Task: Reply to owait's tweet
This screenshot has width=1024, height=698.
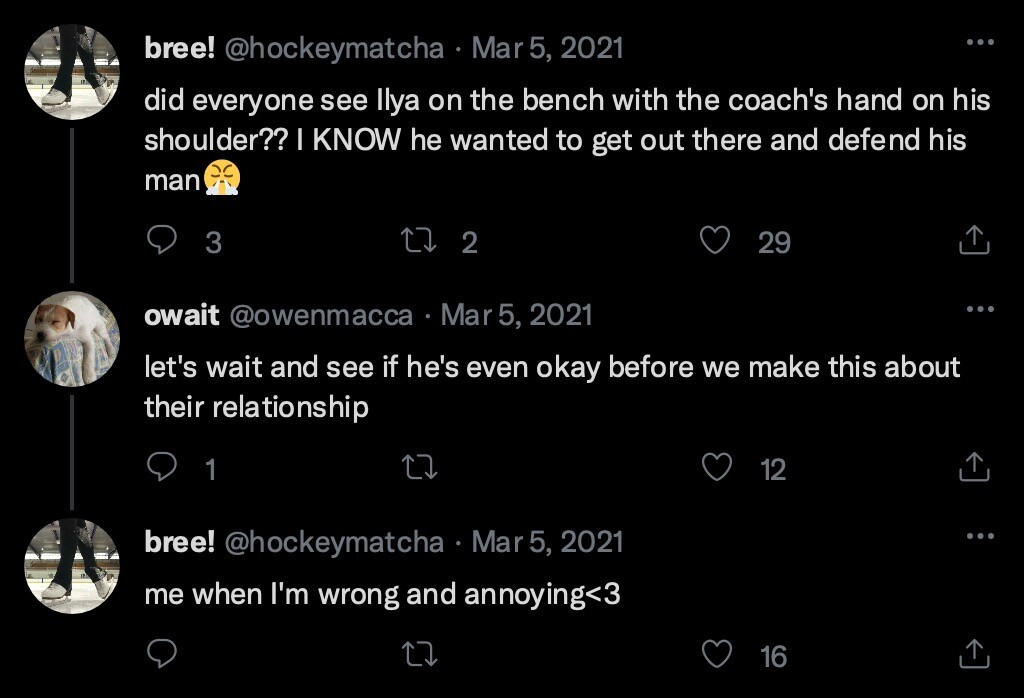Action: coord(161,468)
